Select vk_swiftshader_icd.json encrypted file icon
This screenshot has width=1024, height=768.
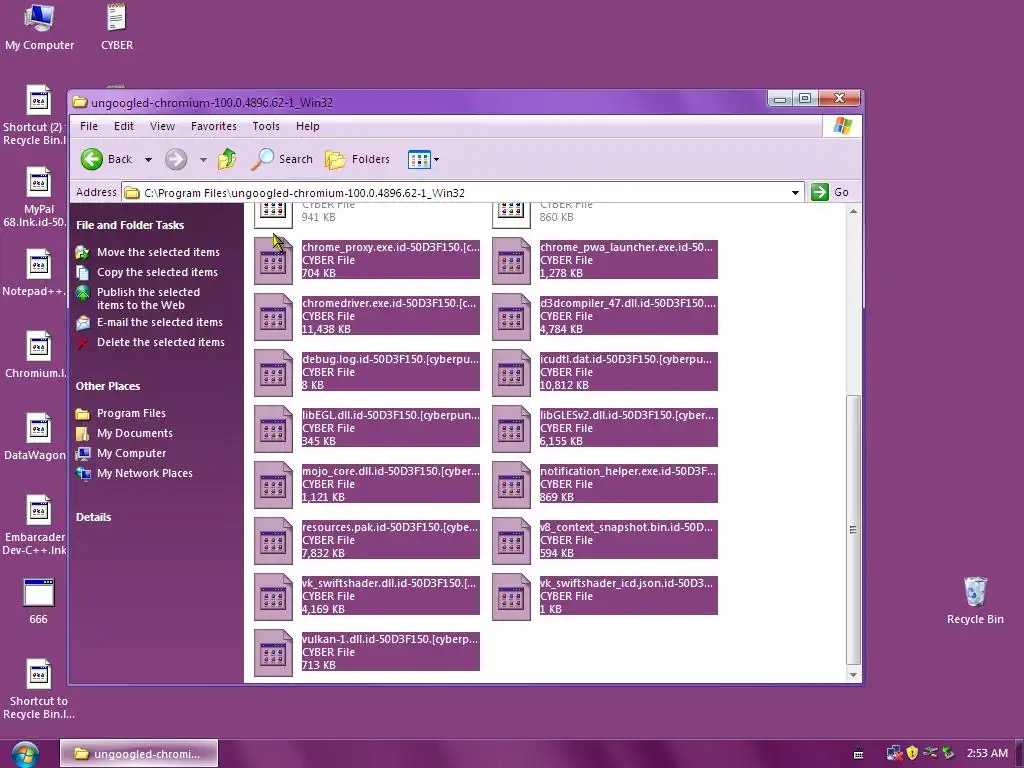pyautogui.click(x=511, y=597)
